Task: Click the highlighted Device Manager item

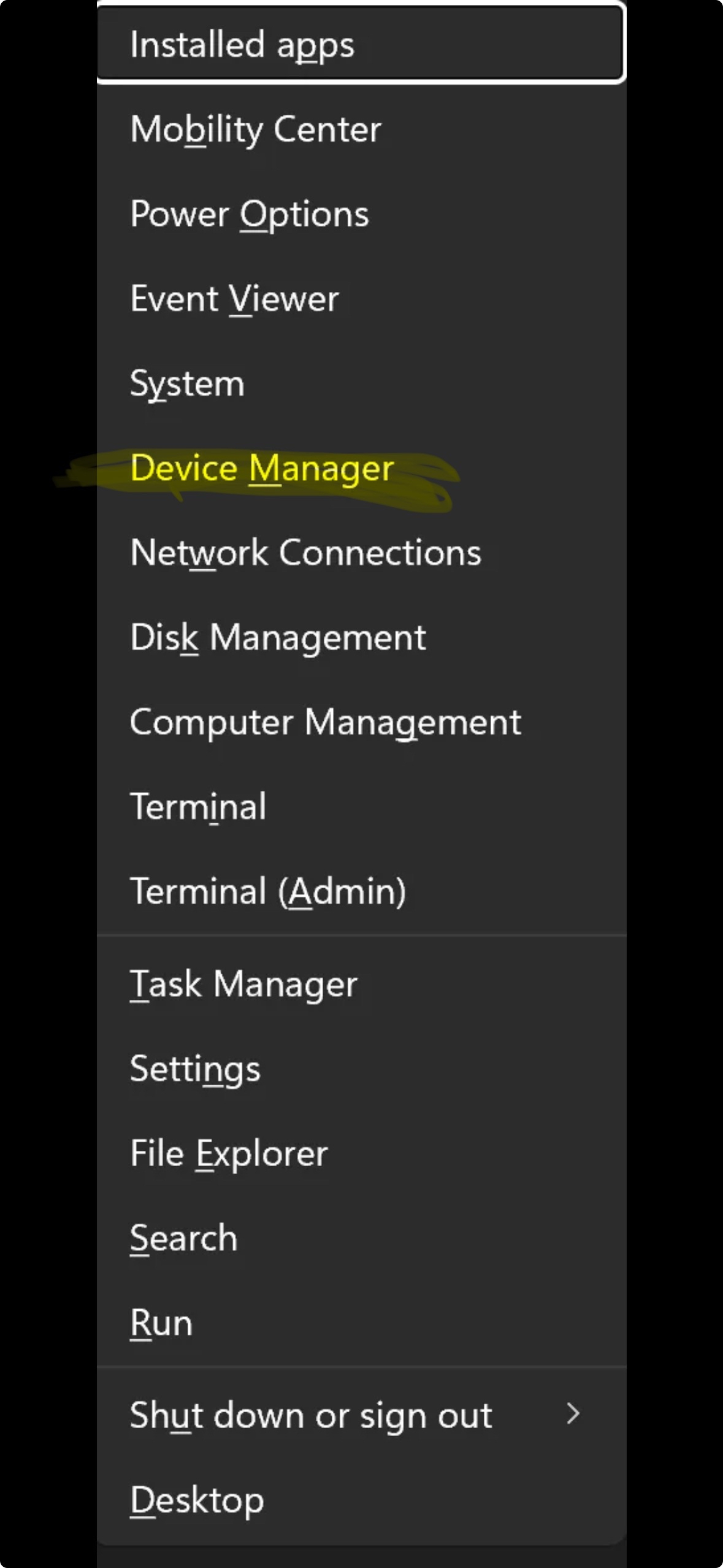Action: (262, 469)
